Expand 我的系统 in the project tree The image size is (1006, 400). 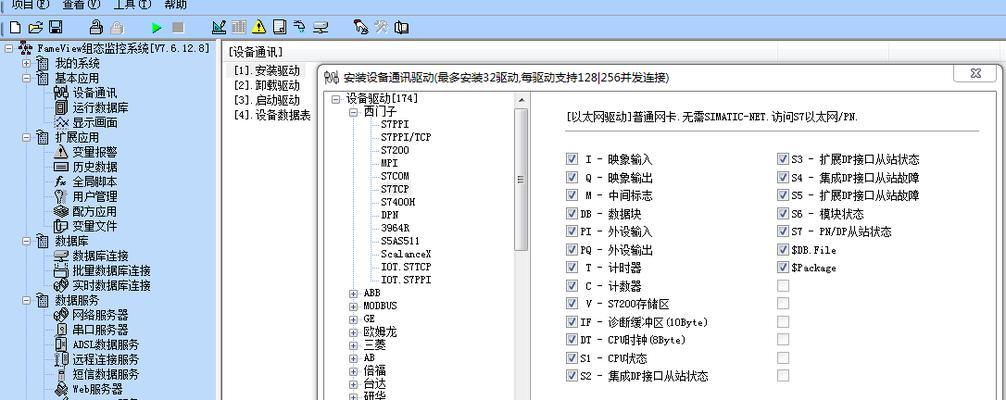pos(26,64)
